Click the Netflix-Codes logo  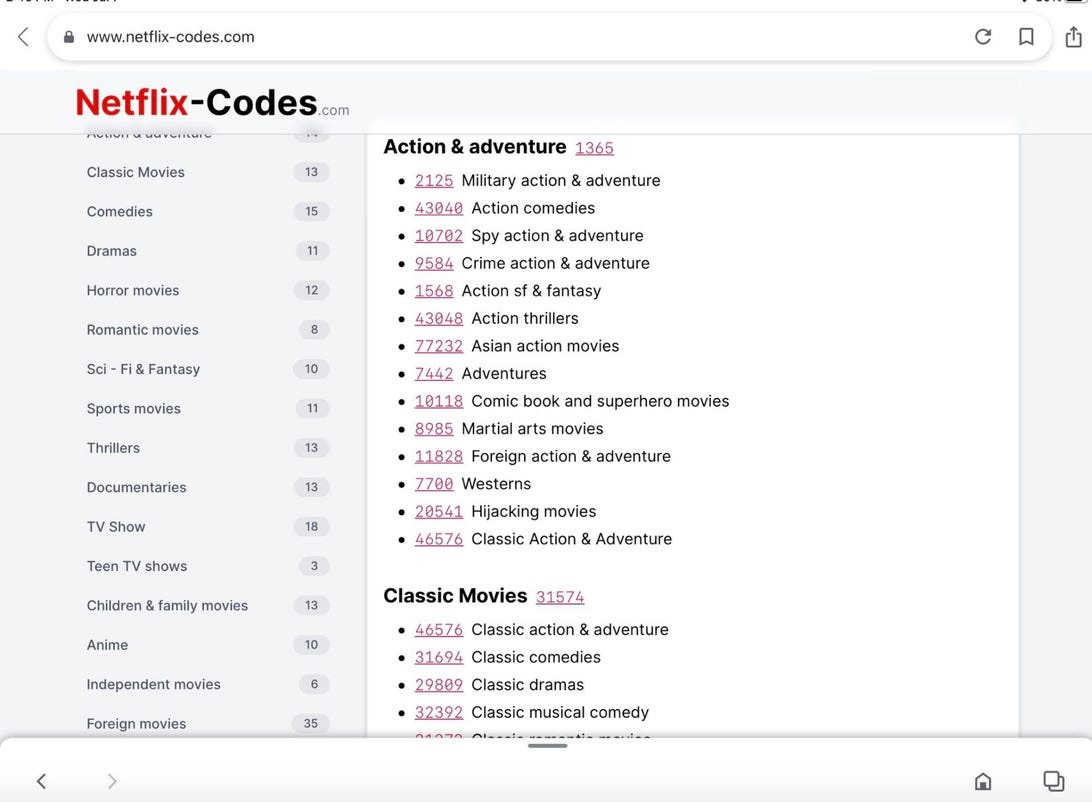[212, 103]
